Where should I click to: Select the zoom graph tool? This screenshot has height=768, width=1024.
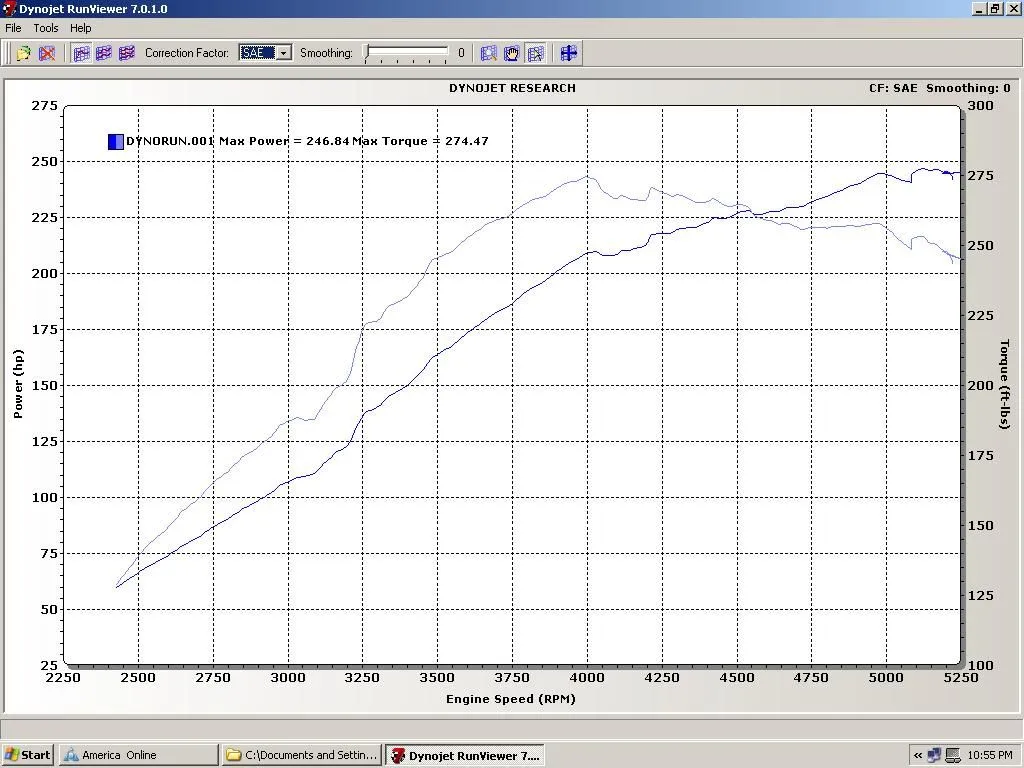(489, 53)
